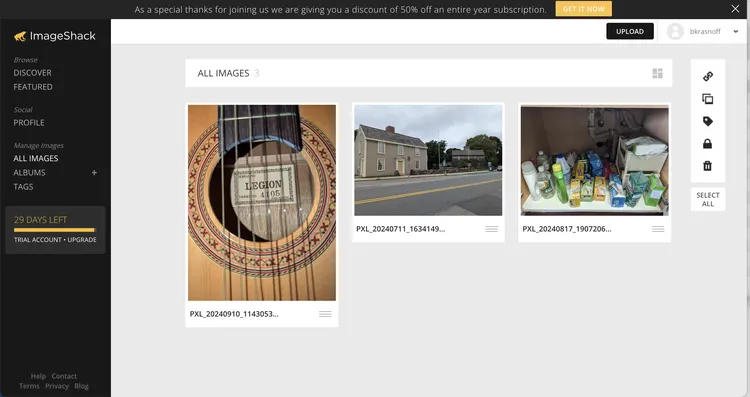Open menu handle of guitar image

tap(325, 314)
